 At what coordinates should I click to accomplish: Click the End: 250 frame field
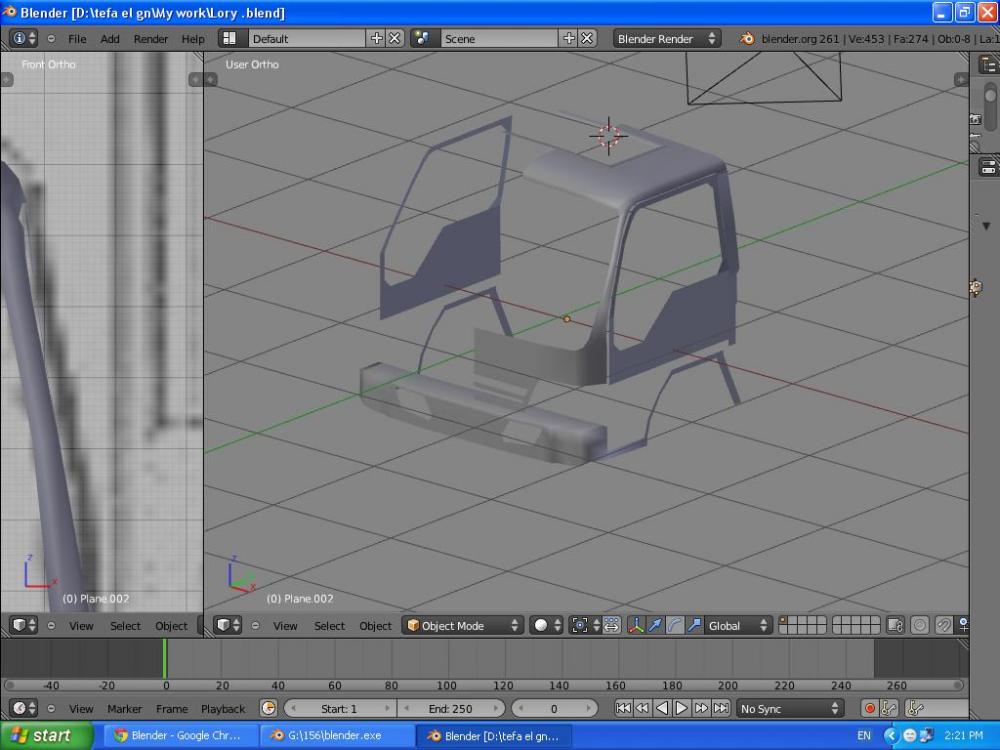click(x=450, y=708)
